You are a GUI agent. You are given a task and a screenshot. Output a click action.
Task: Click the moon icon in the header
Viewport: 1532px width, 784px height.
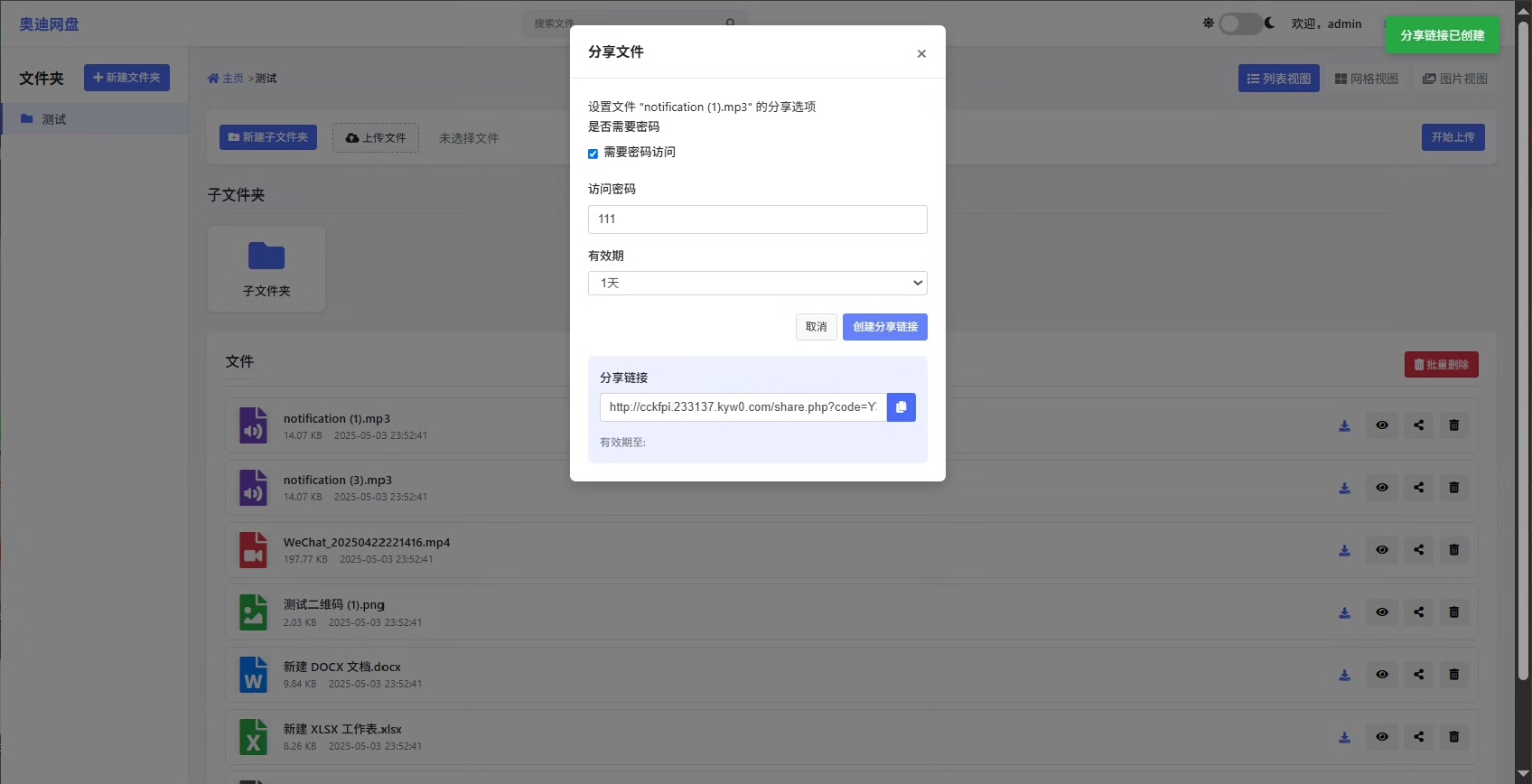point(1270,23)
